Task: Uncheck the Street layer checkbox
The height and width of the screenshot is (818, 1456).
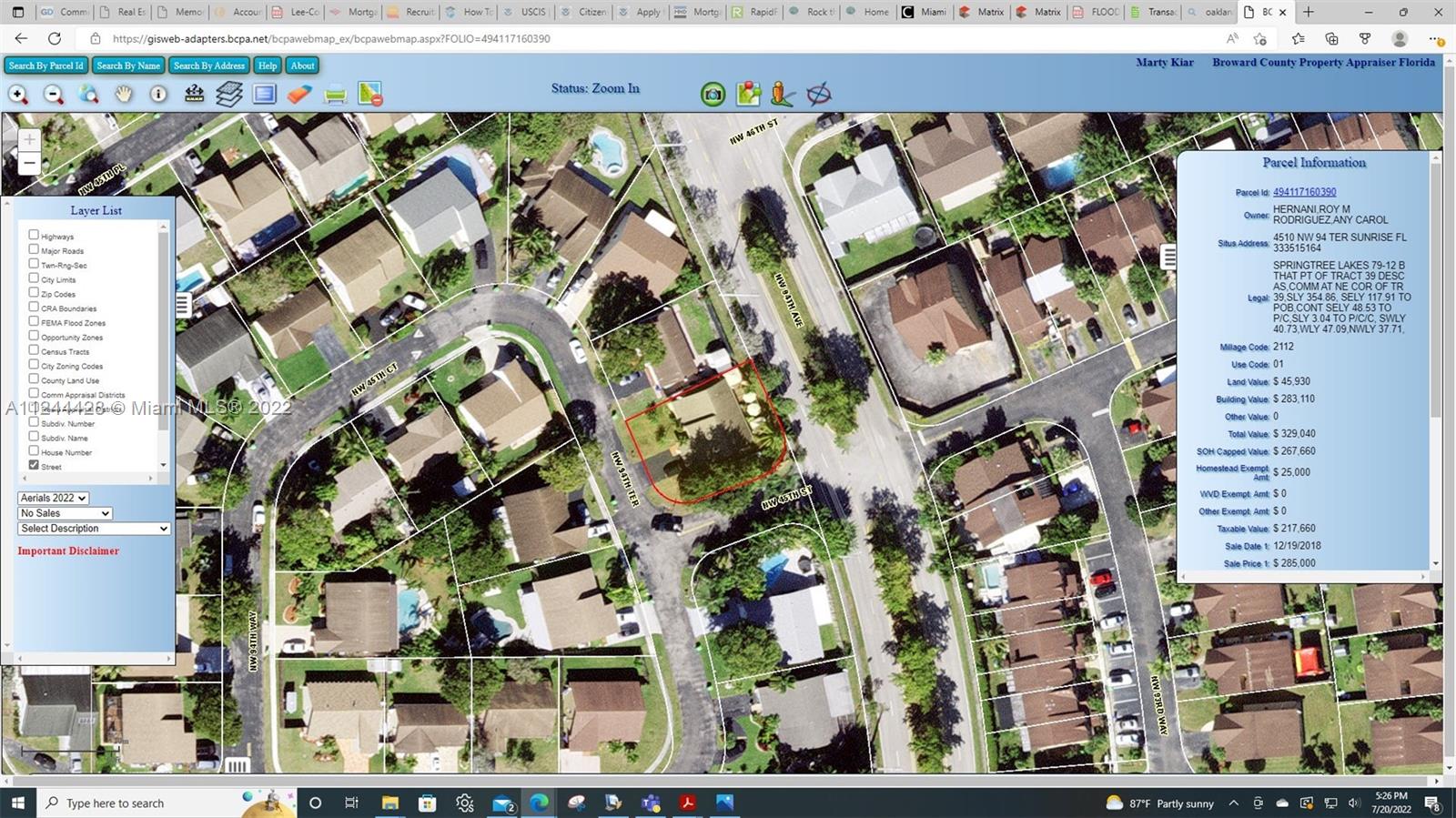Action: pyautogui.click(x=34, y=465)
